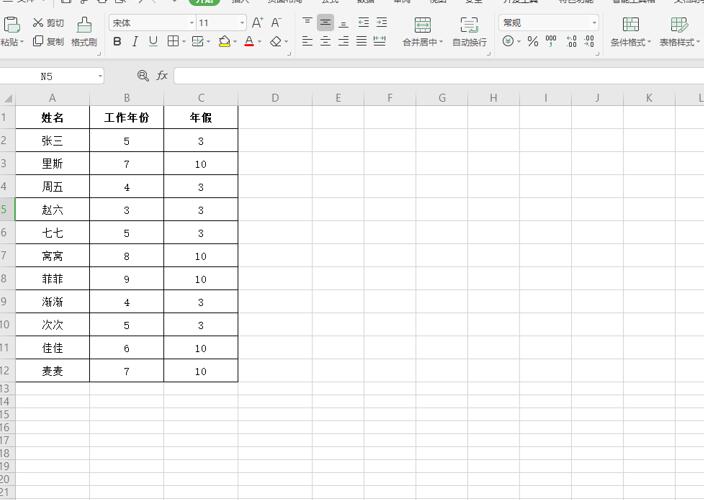Align text right in the cell

(x=343, y=41)
